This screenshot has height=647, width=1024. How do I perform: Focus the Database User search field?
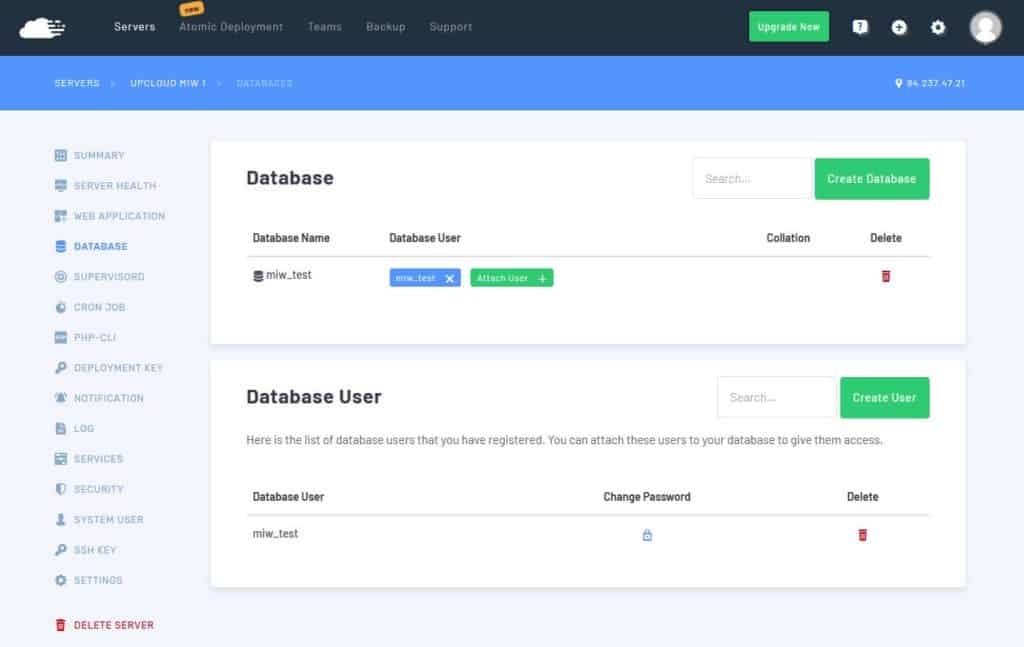(x=776, y=398)
